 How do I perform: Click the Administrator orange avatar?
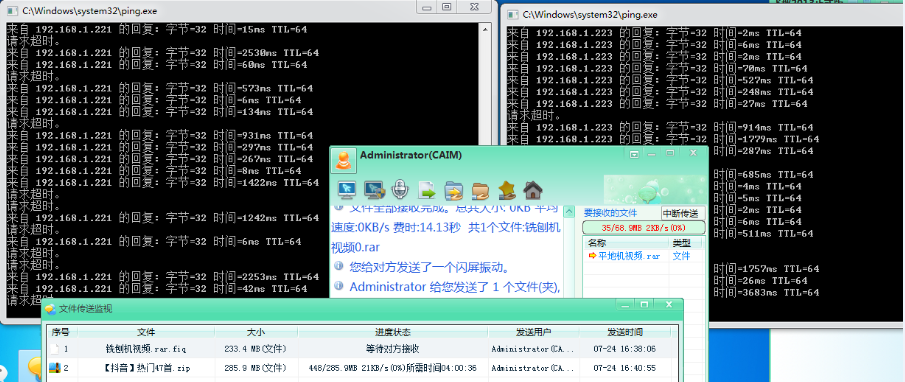pyautogui.click(x=343, y=160)
